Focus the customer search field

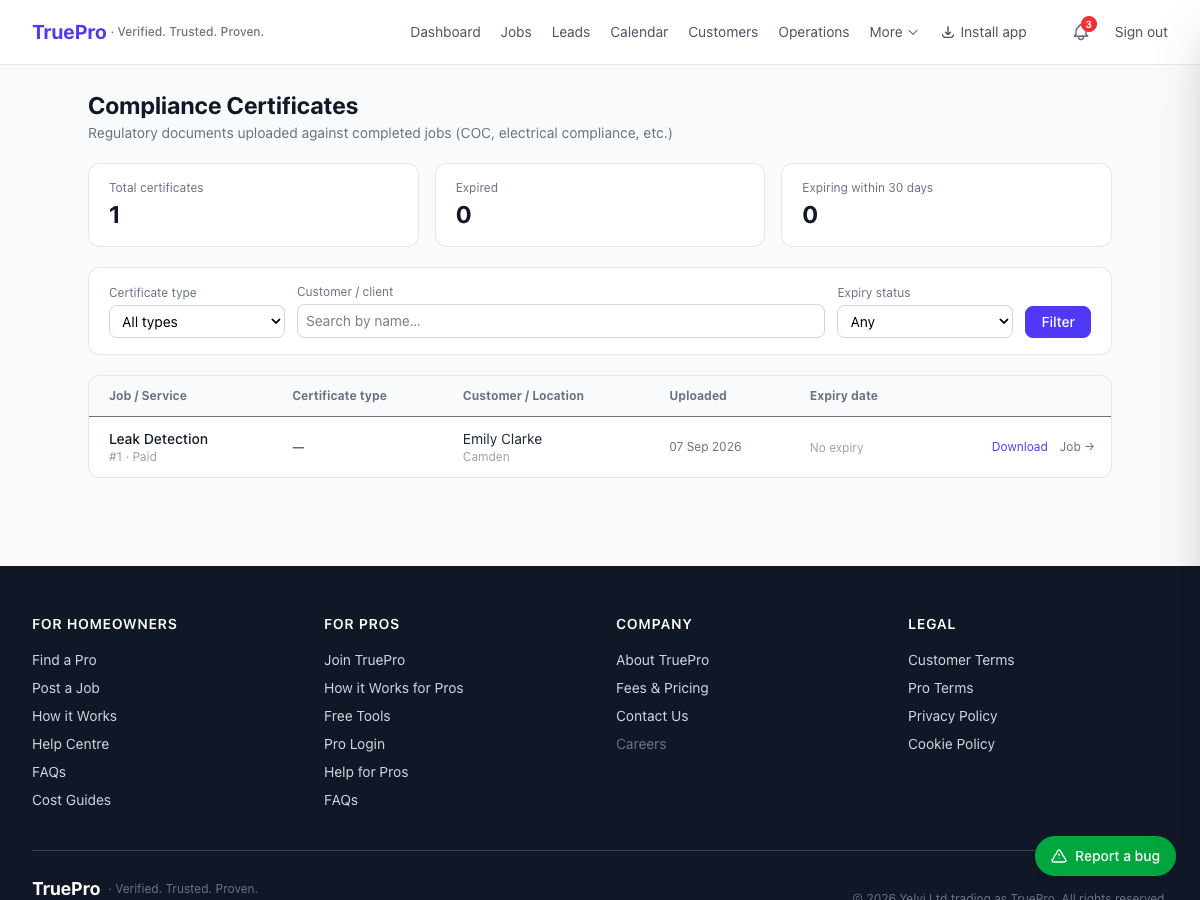click(x=561, y=321)
